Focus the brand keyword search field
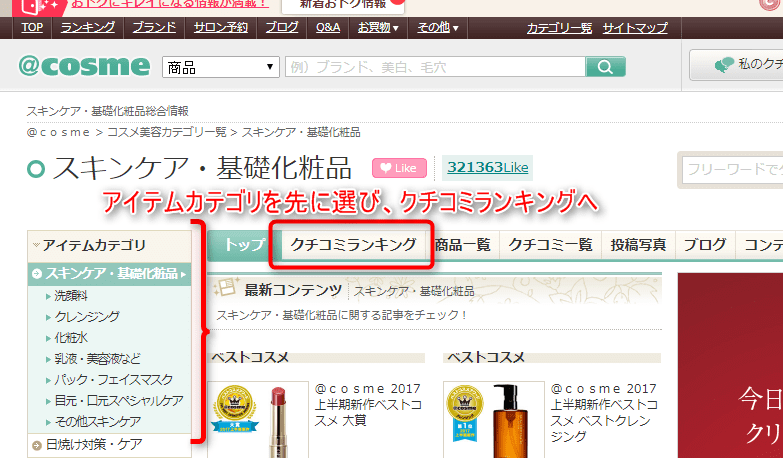 click(x=435, y=66)
